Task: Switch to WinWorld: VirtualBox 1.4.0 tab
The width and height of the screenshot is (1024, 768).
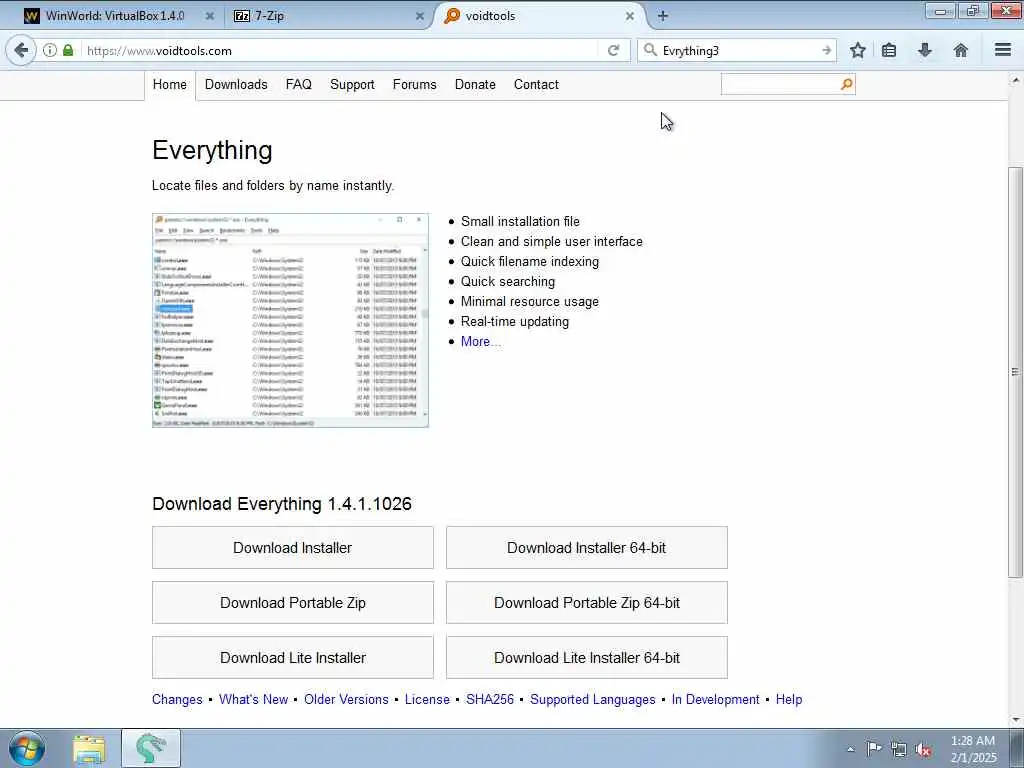Action: click(x=115, y=16)
